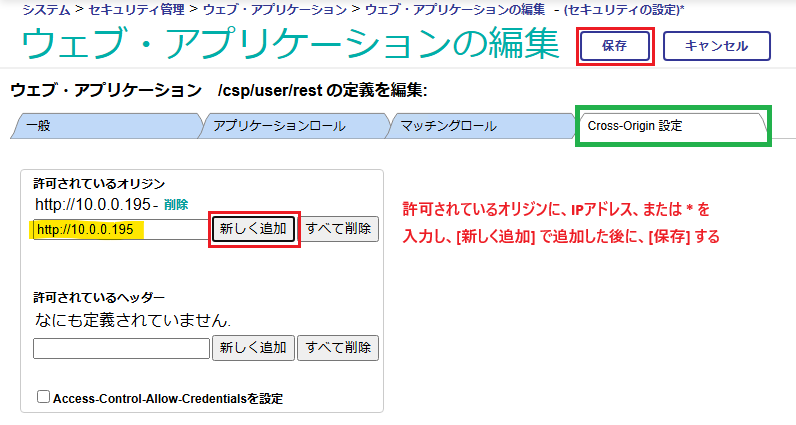796x425 pixels.
Task: Focus the allowed origin input field
Action: click(x=120, y=229)
